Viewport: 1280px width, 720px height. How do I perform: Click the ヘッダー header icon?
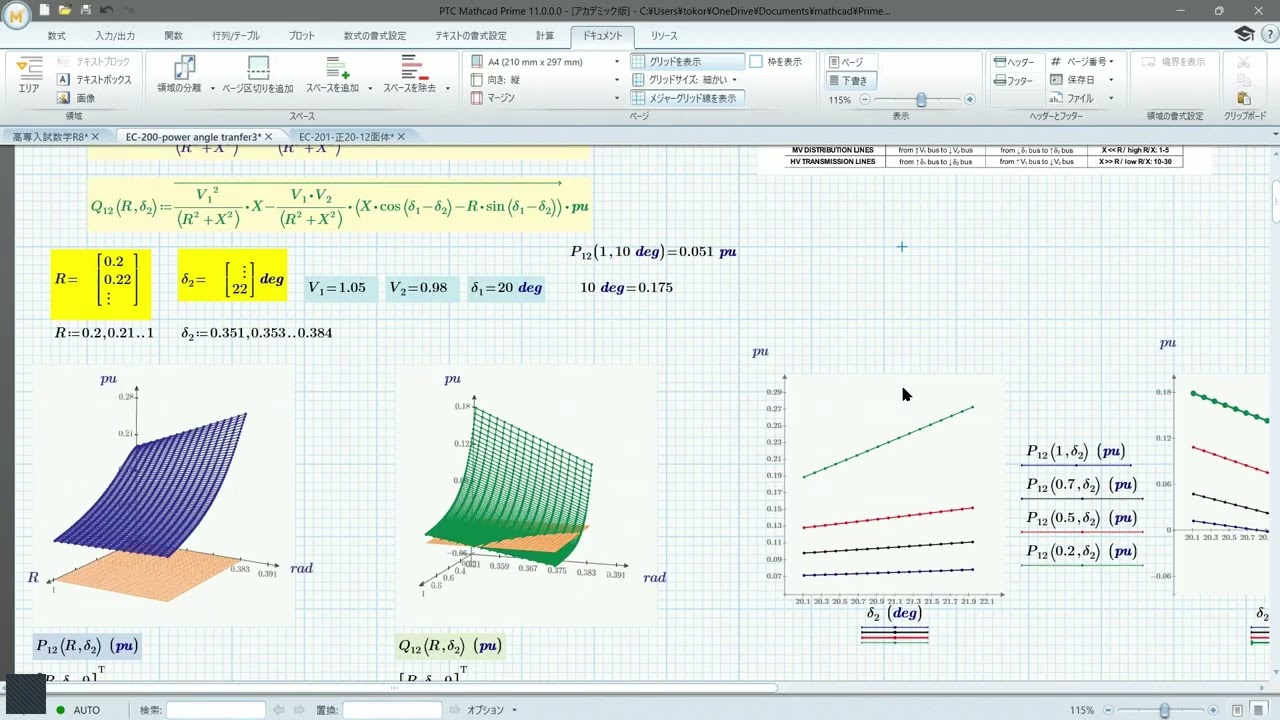1014,62
